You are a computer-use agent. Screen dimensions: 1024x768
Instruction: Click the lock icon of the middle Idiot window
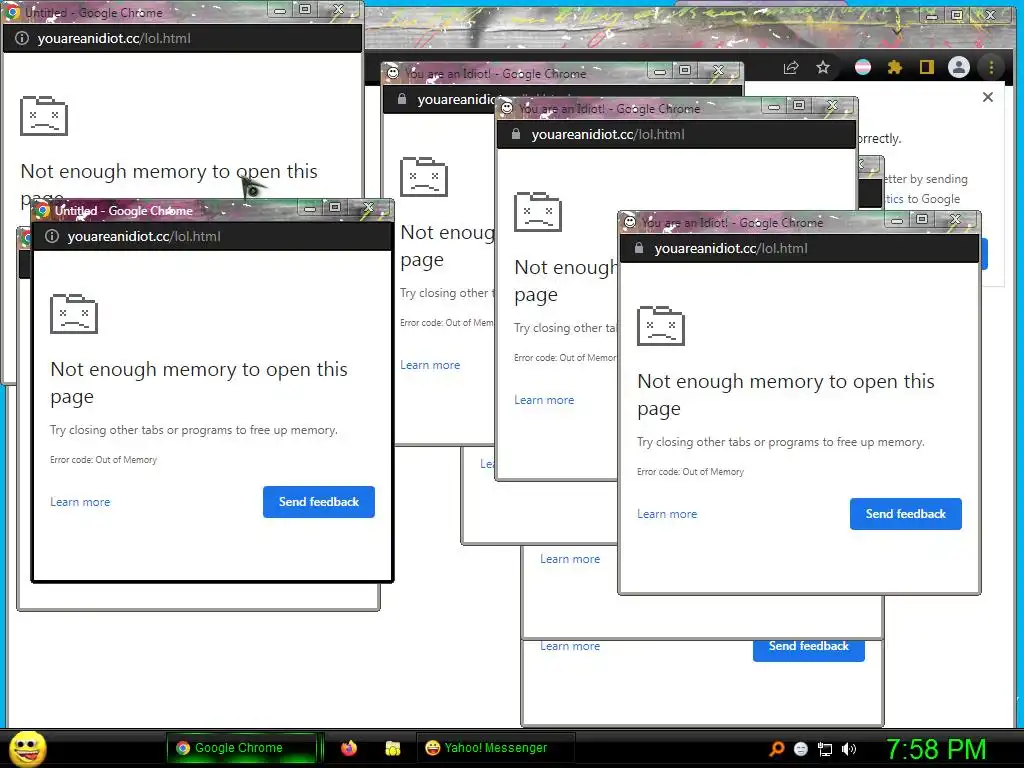(516, 134)
